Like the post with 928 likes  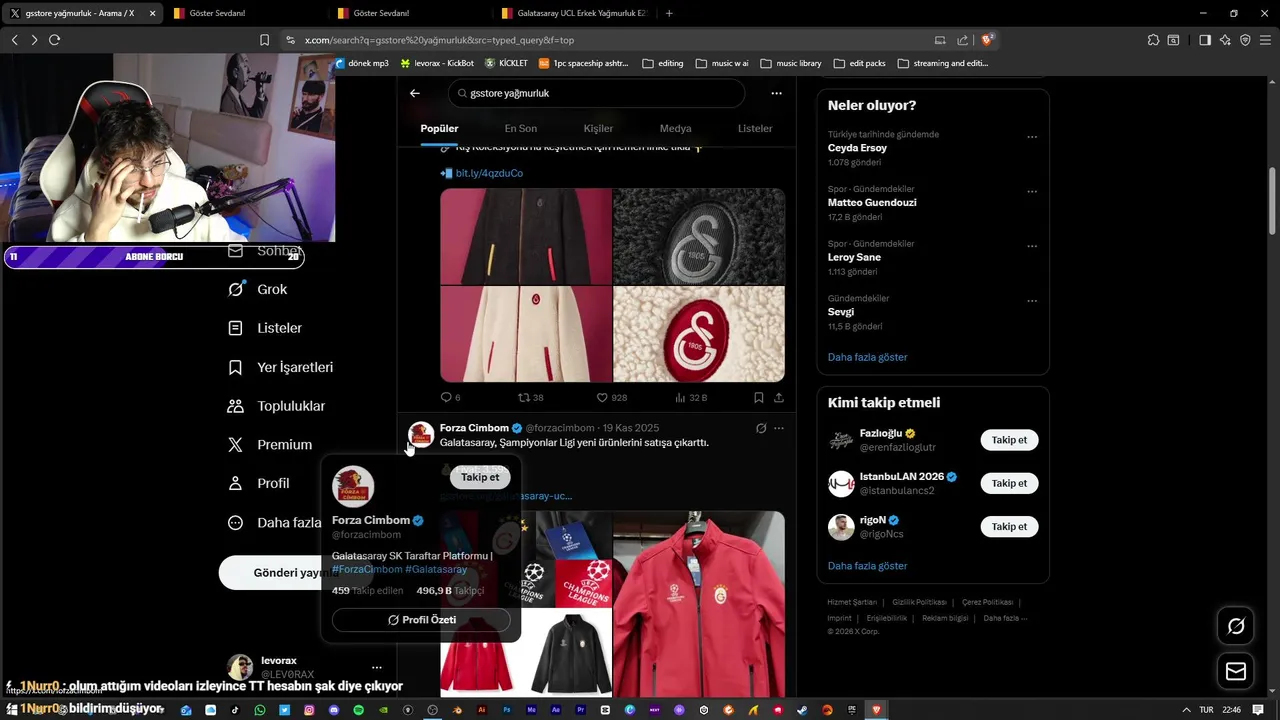pos(611,397)
